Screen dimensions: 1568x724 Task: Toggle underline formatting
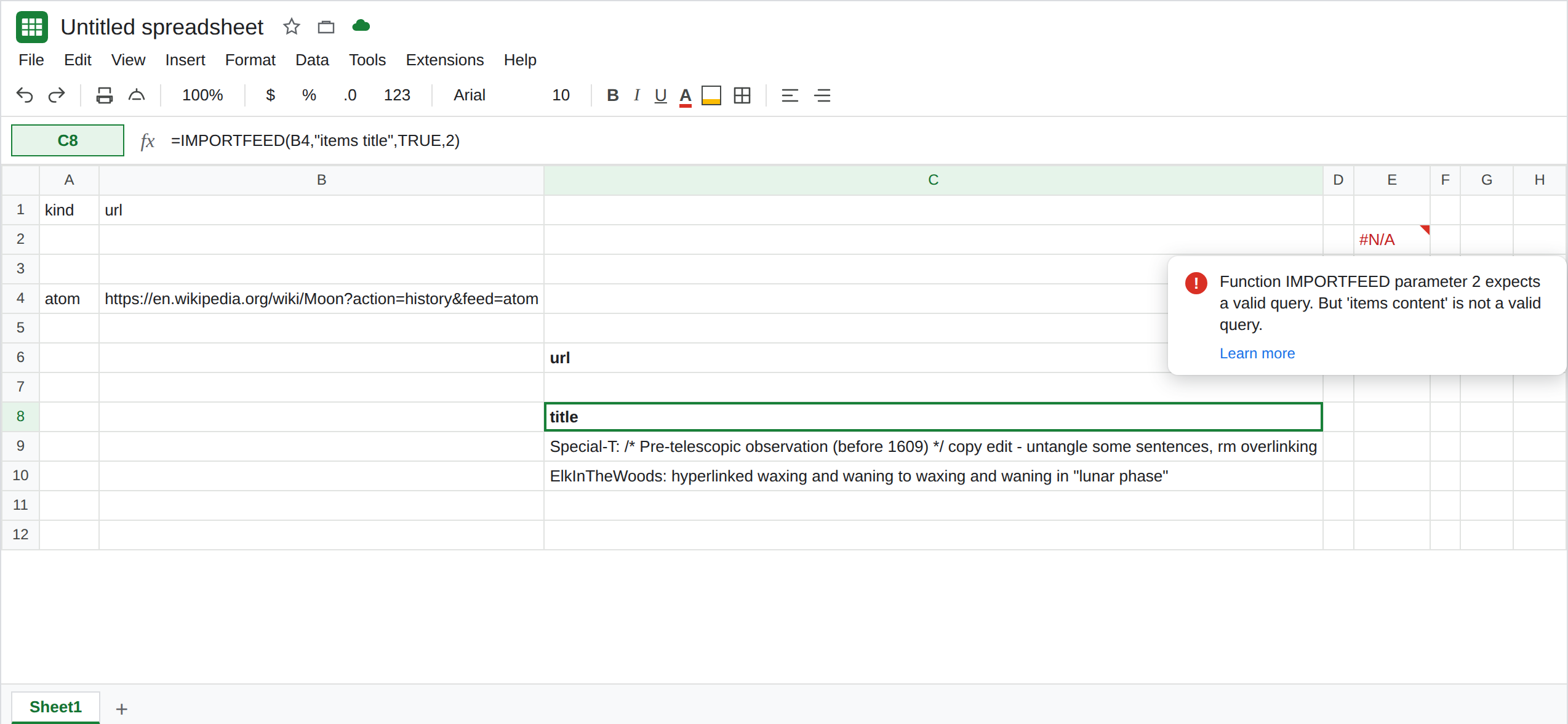661,95
